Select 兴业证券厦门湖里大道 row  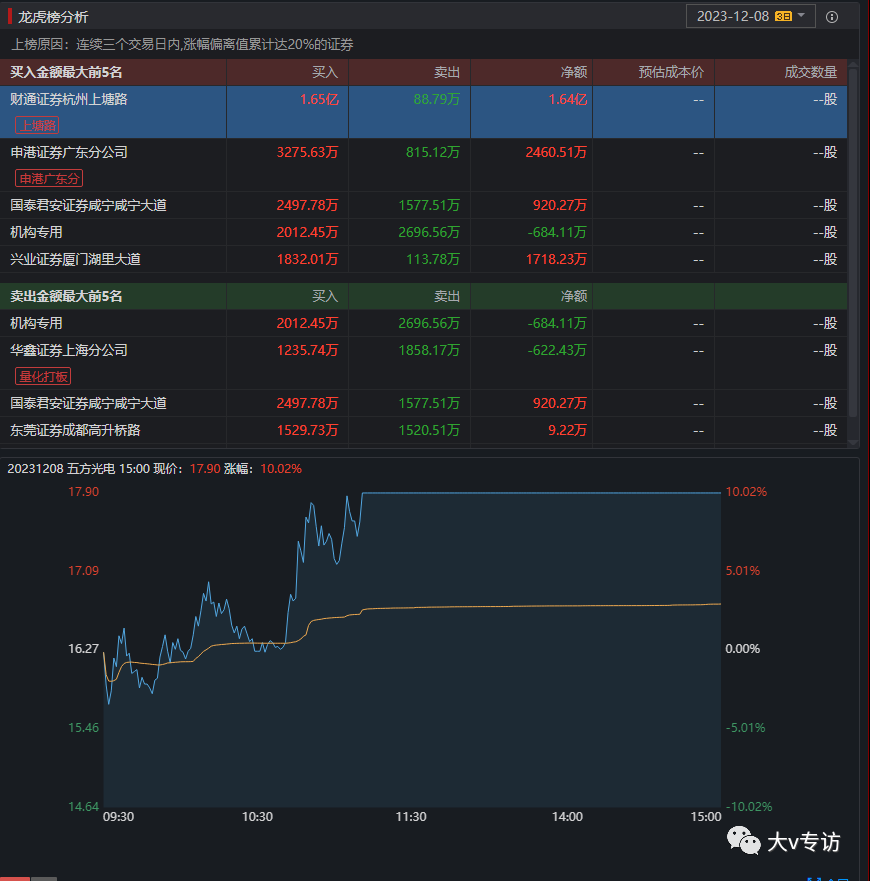(x=423, y=259)
